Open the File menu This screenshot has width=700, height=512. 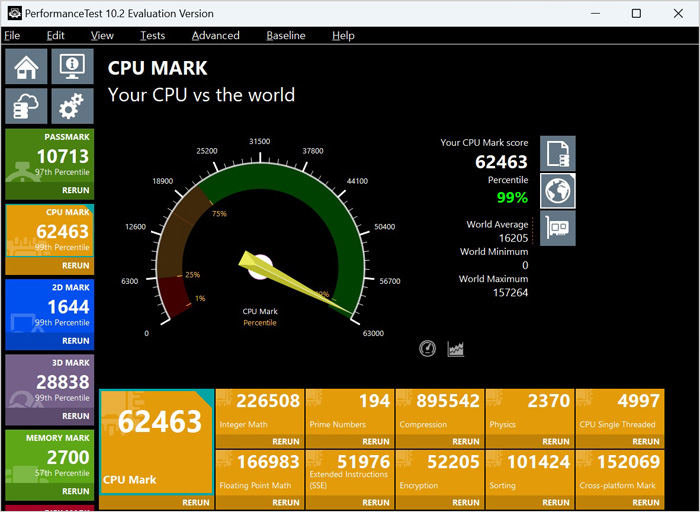pos(12,36)
